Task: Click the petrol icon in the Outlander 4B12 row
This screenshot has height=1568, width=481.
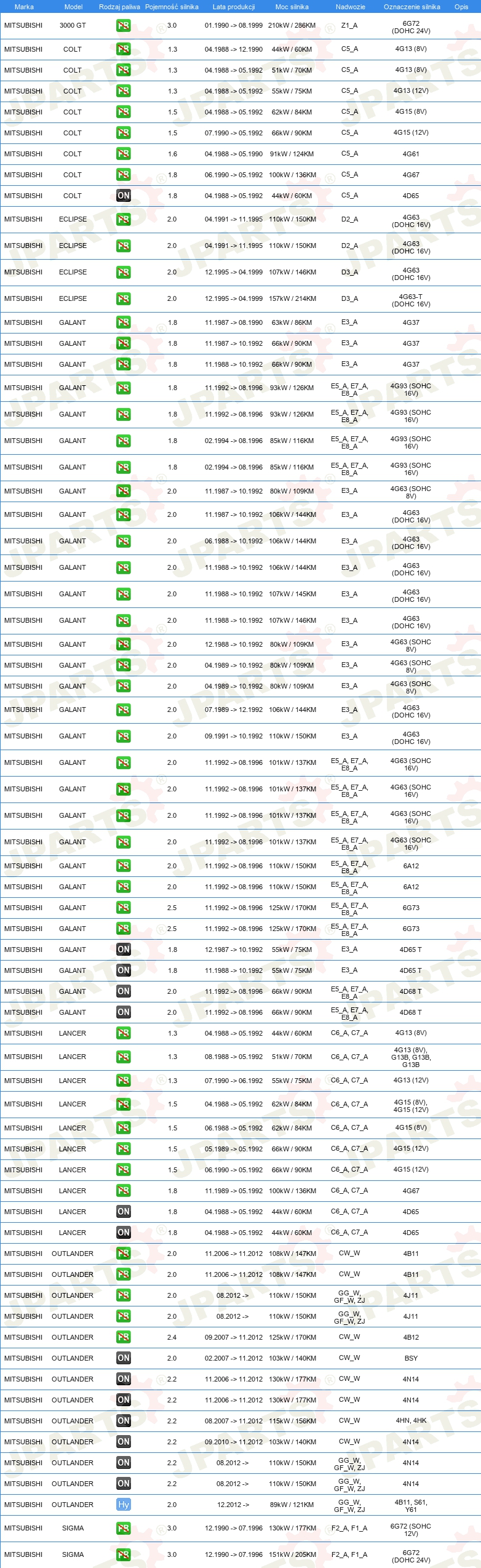Action: [123, 1337]
